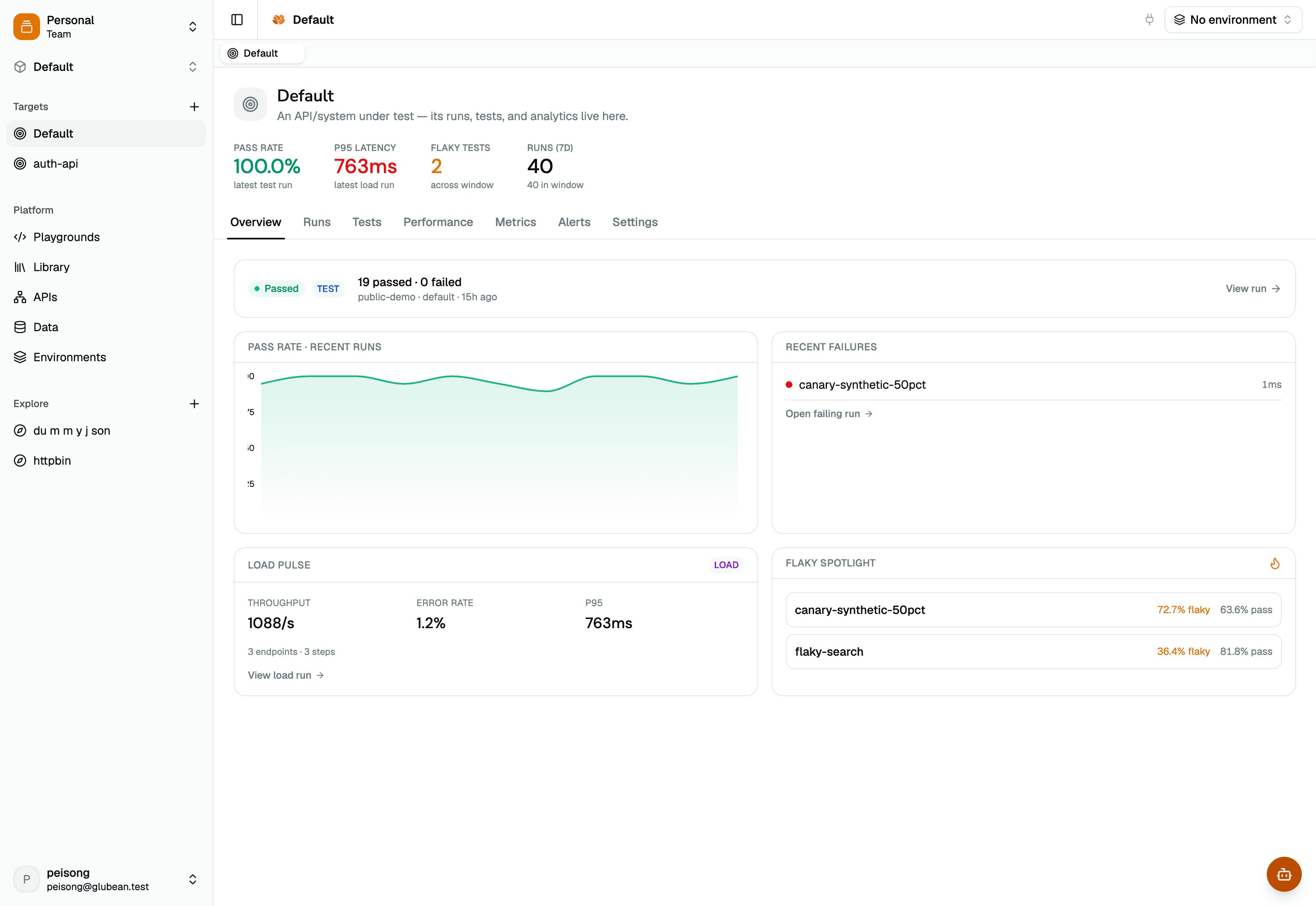Click the 100.0% pass rate value
The image size is (1316, 906).
coord(267,166)
